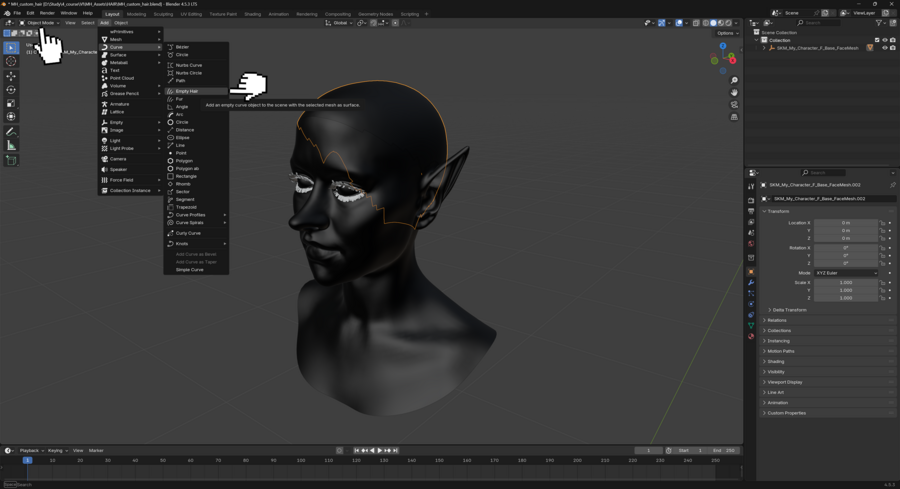Toggle X-ray mode in viewport header
Viewport: 900px width, 489px height.
(x=696, y=23)
